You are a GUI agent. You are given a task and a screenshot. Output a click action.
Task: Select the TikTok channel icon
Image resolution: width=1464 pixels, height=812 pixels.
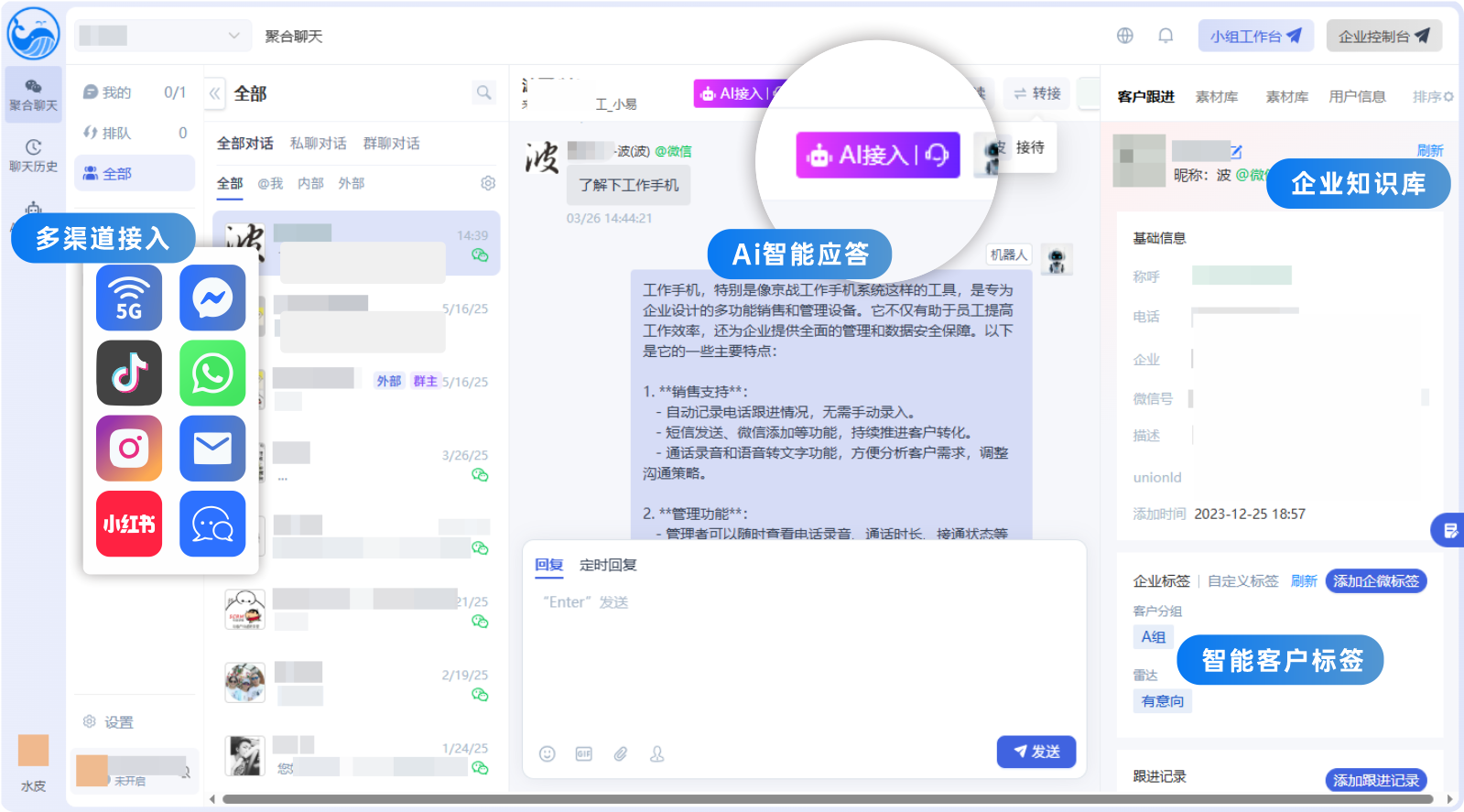[x=129, y=373]
